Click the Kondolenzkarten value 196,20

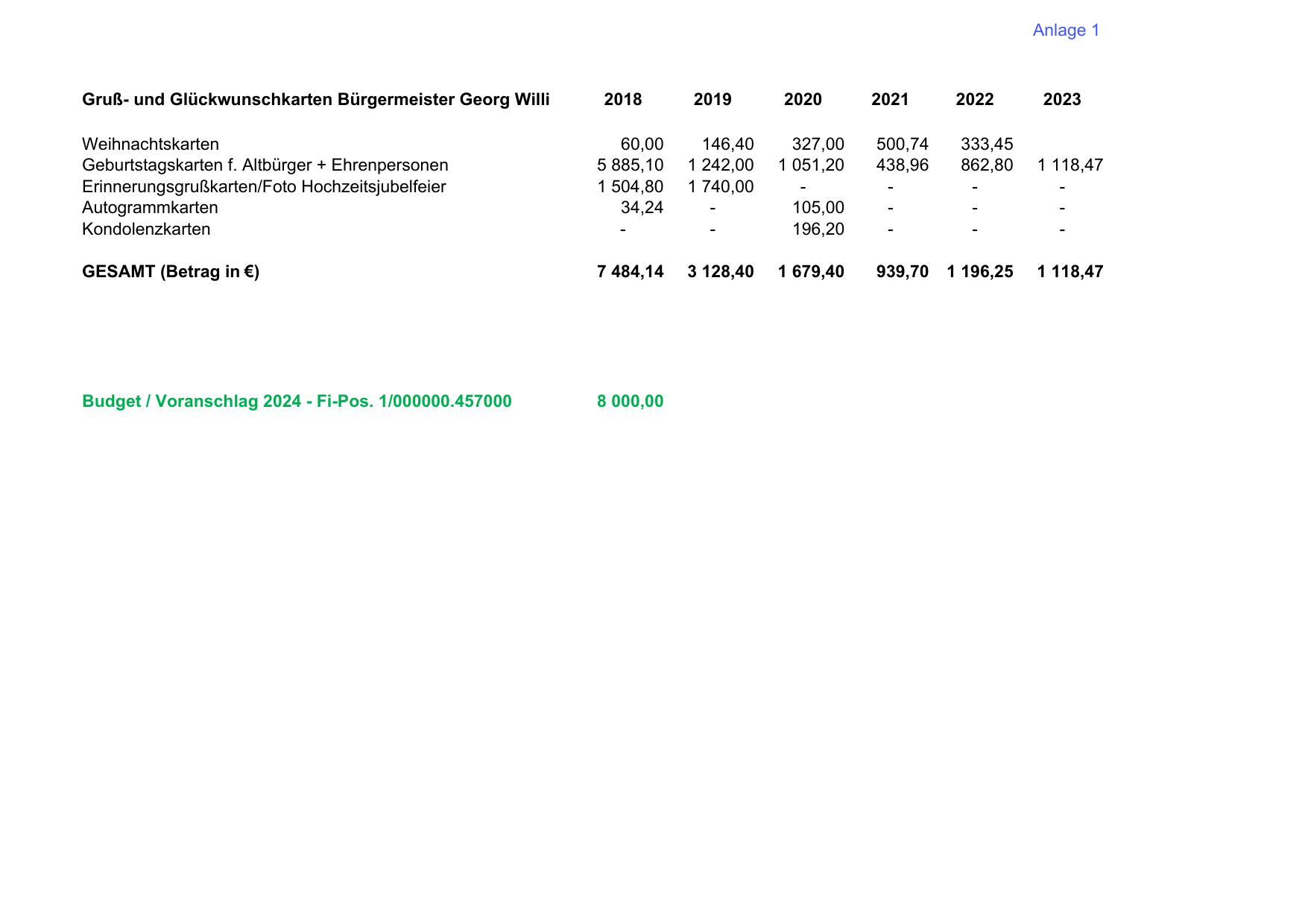pyautogui.click(x=818, y=230)
